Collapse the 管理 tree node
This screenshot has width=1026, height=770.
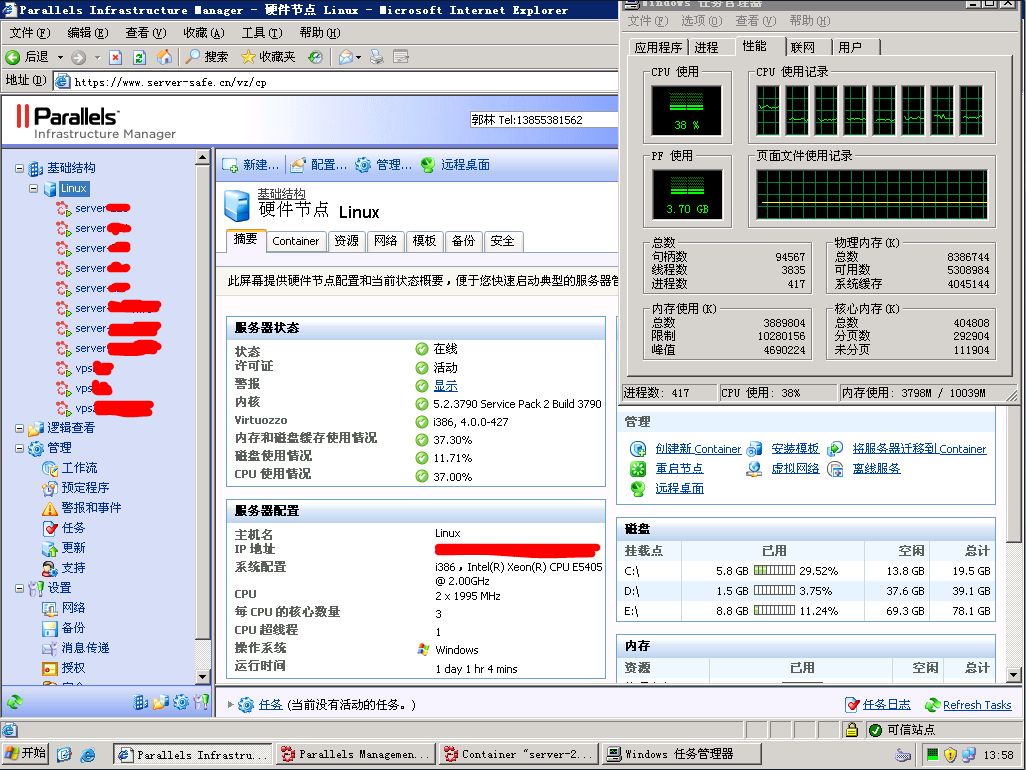pyautogui.click(x=20, y=448)
